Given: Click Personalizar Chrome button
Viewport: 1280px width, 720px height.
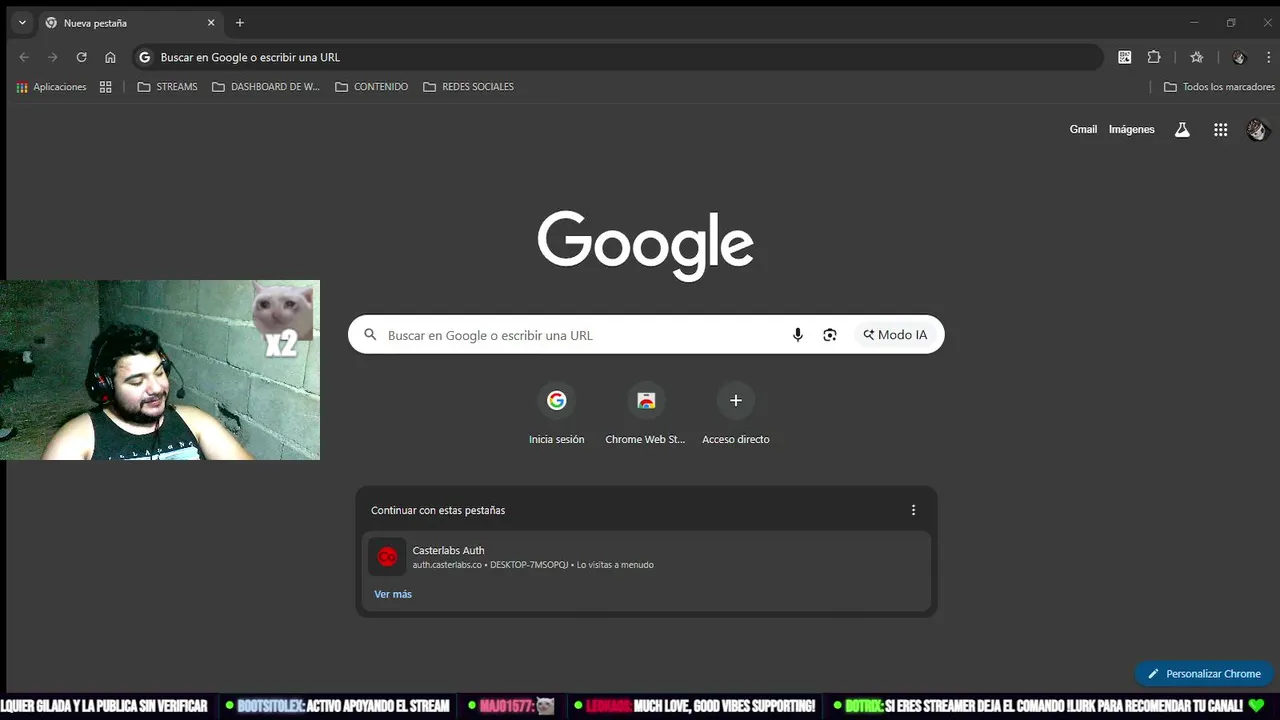Looking at the screenshot, I should click(1204, 674).
